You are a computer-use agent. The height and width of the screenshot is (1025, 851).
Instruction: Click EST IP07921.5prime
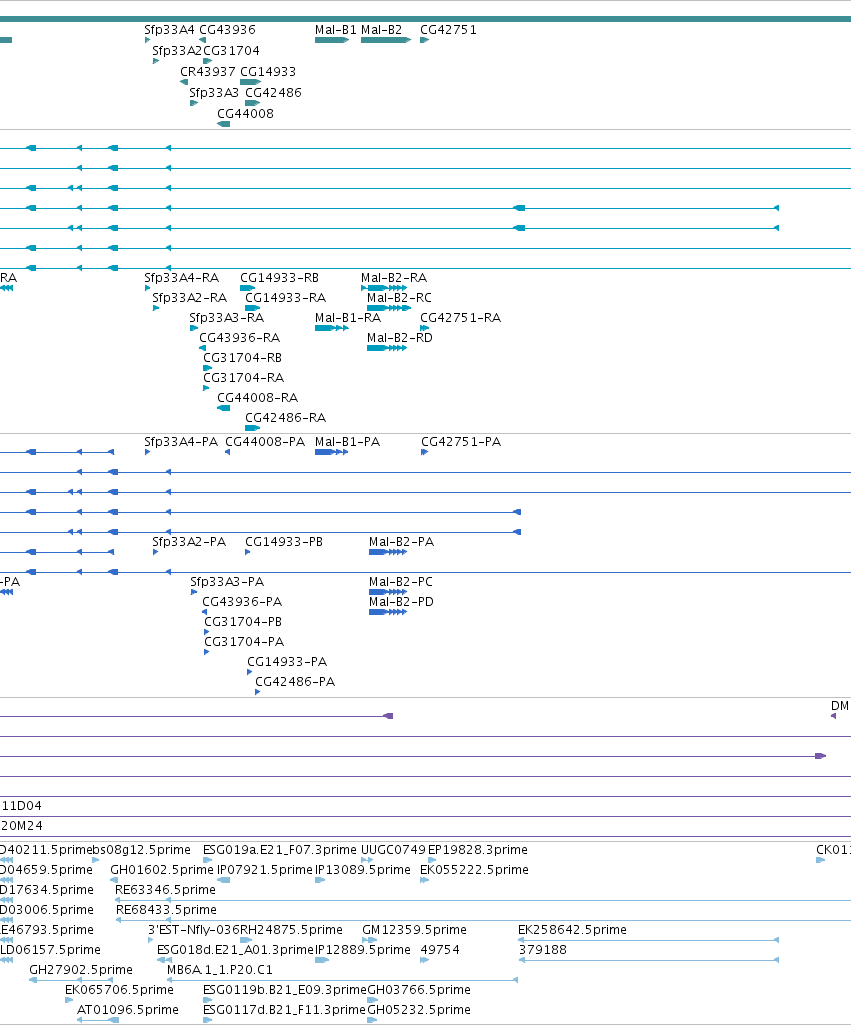click(x=265, y=870)
